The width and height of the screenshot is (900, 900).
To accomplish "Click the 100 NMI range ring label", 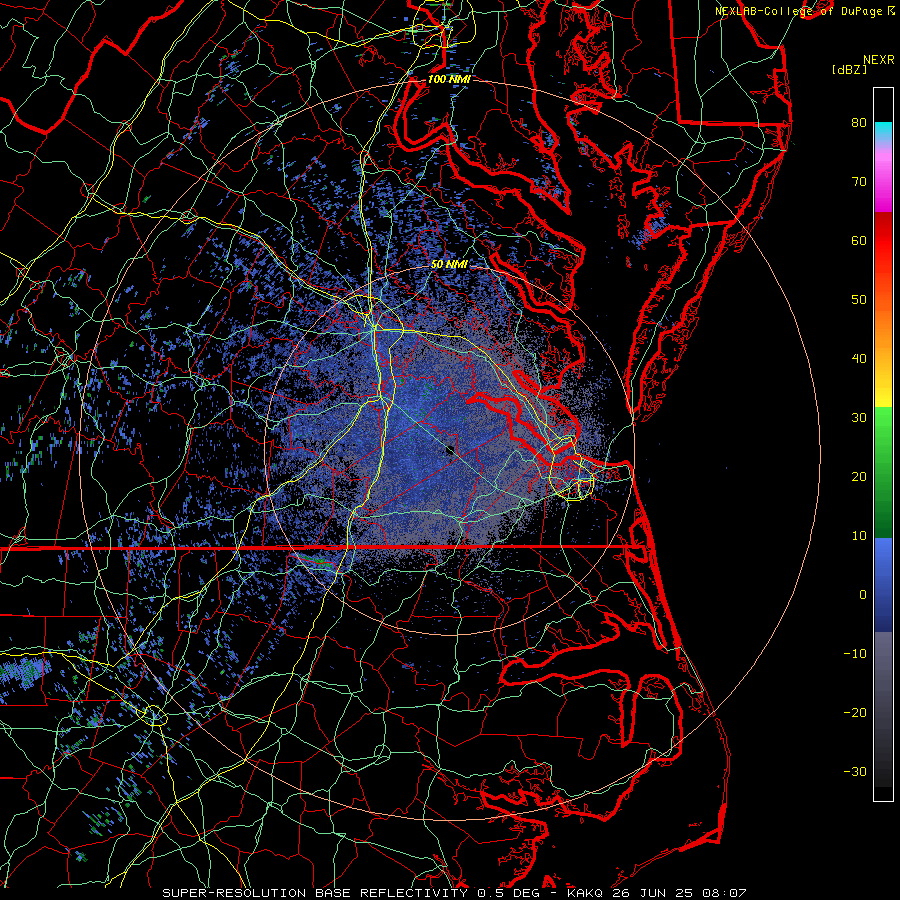I will click(449, 79).
